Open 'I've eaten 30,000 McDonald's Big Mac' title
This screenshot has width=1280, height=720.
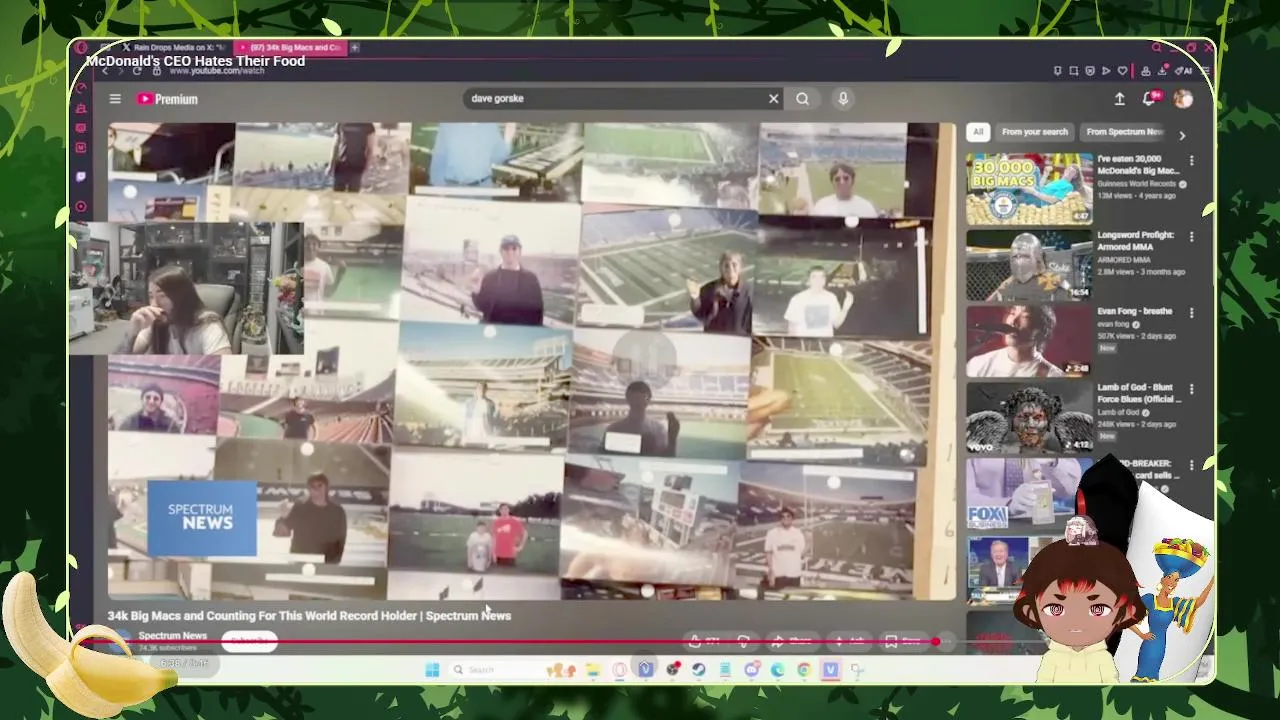point(1137,165)
